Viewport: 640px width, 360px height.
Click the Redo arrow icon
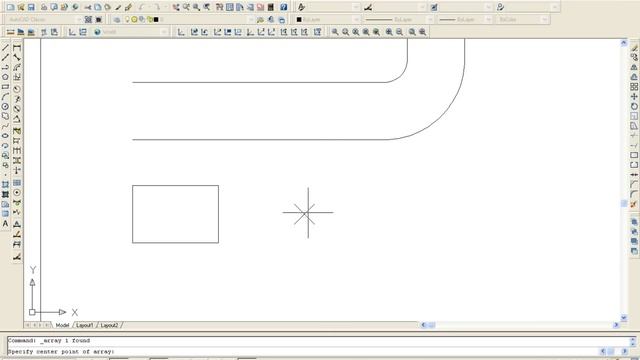click(157, 7)
